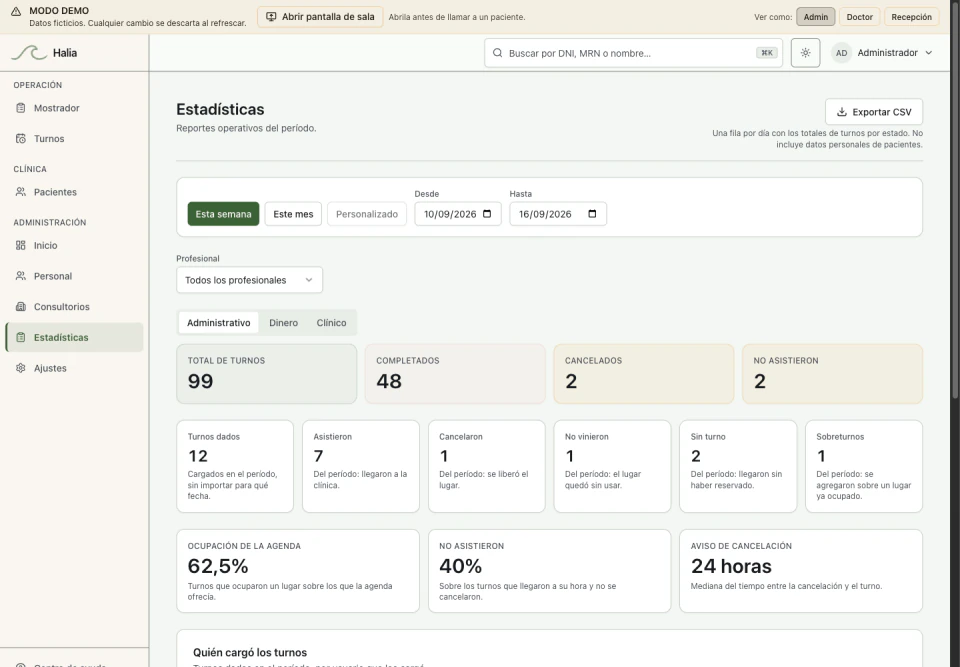
Task: Click the AD avatar badge
Action: [841, 53]
